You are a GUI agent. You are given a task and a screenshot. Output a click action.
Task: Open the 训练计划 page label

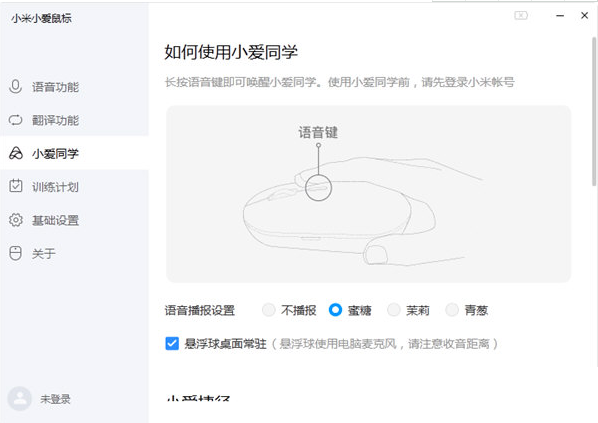(55, 187)
